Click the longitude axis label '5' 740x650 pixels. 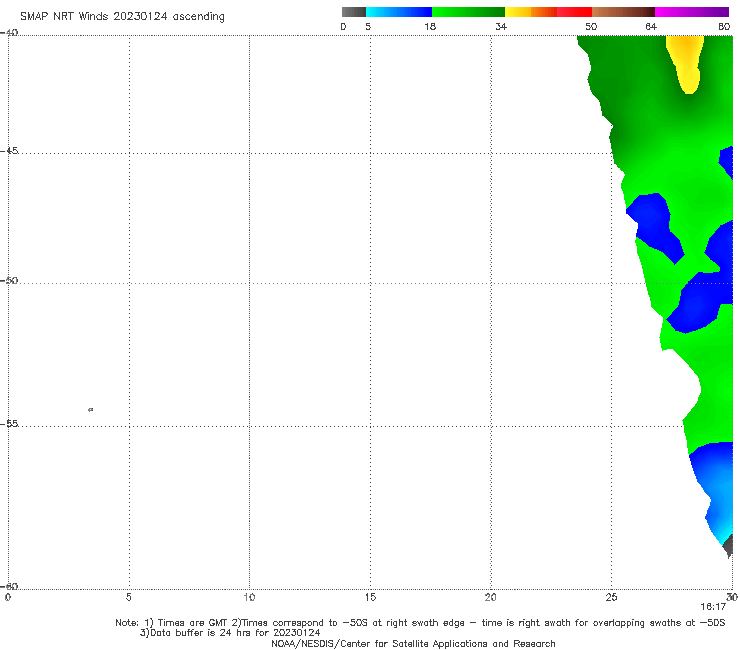coord(129,597)
